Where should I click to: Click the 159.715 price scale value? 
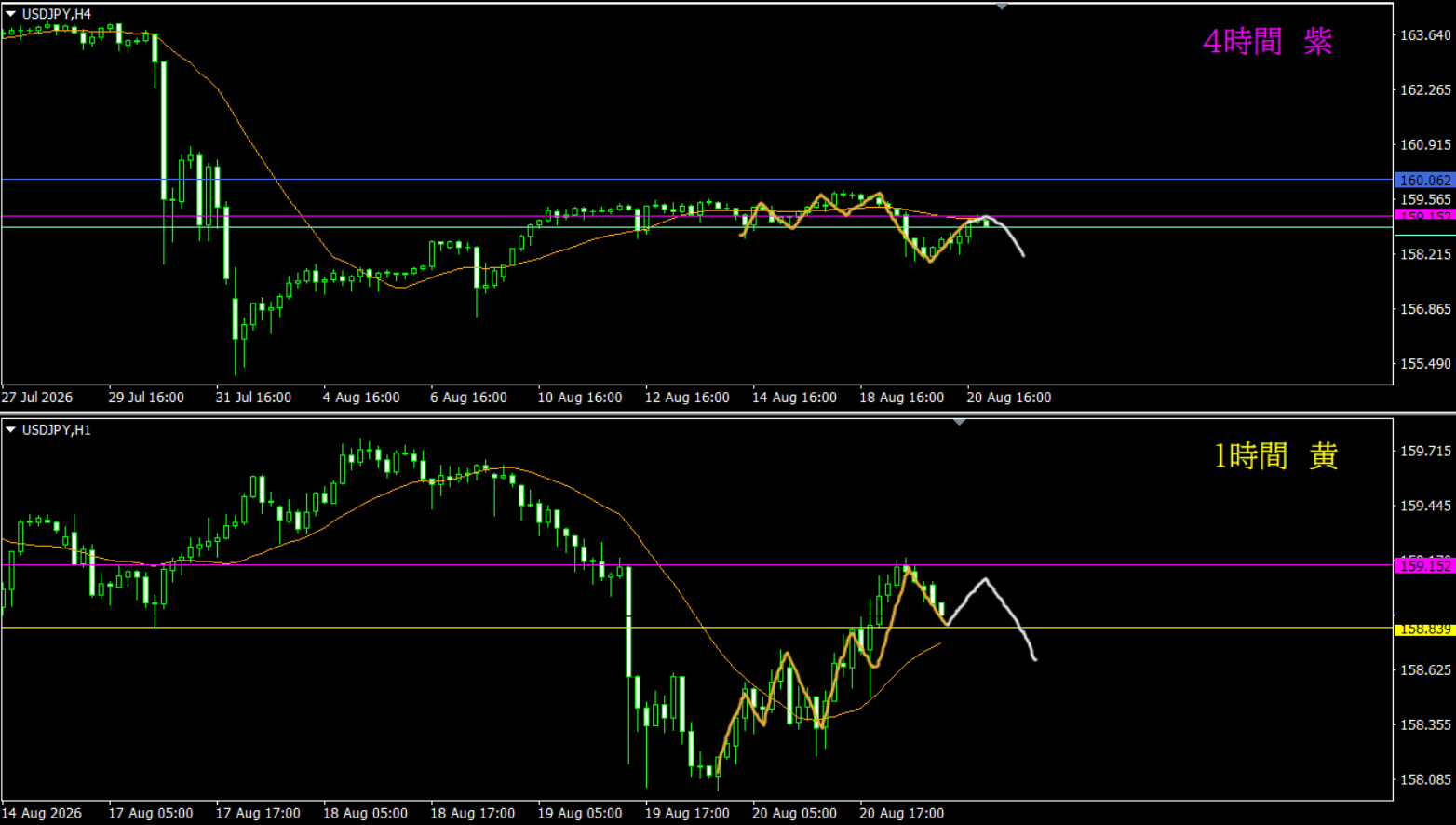1425,452
